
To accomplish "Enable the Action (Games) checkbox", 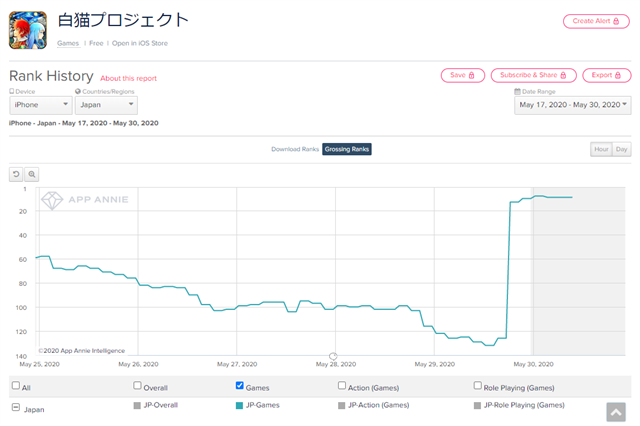I will click(342, 385).
